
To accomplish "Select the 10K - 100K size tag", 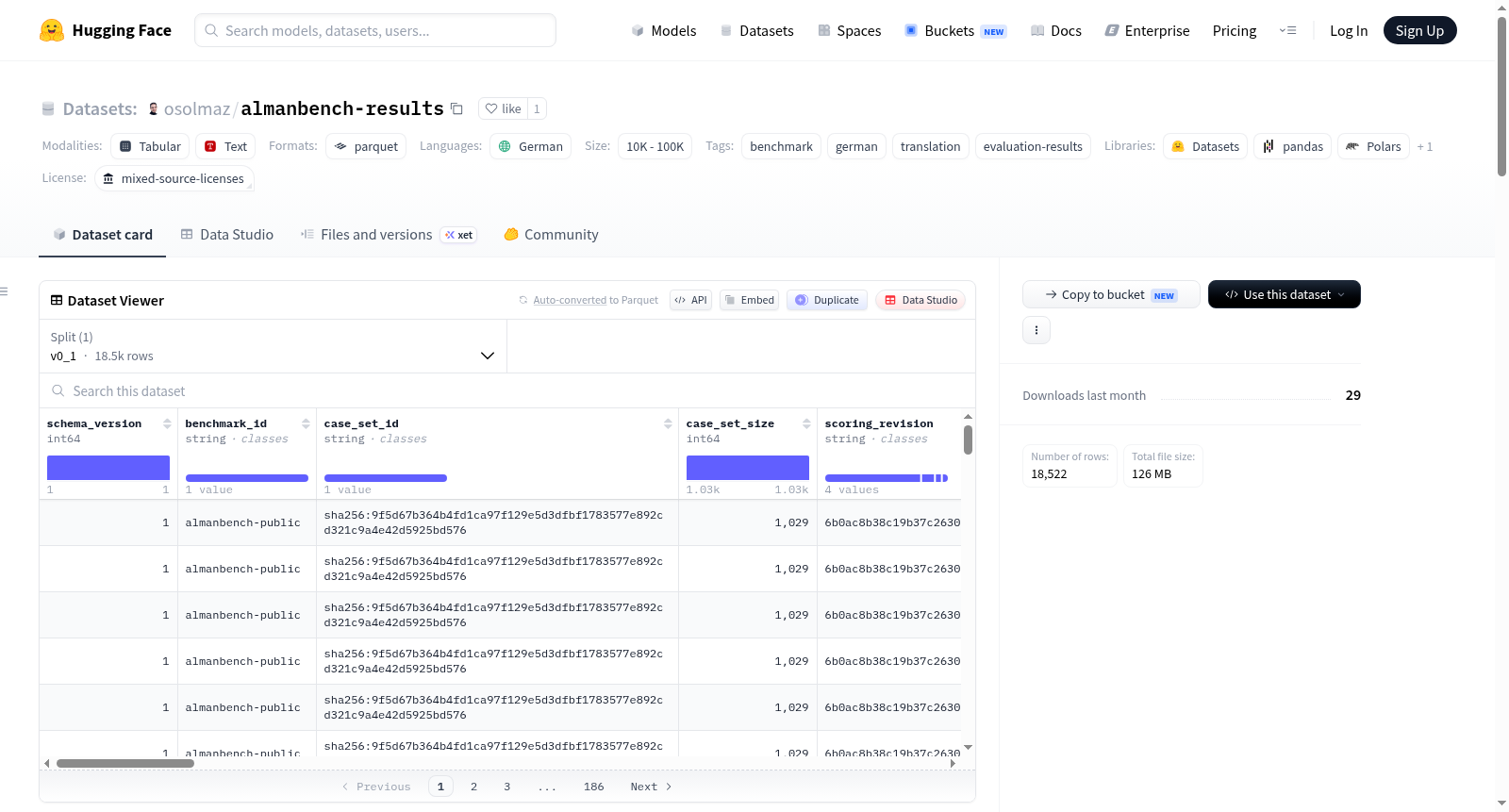I will tap(655, 146).
